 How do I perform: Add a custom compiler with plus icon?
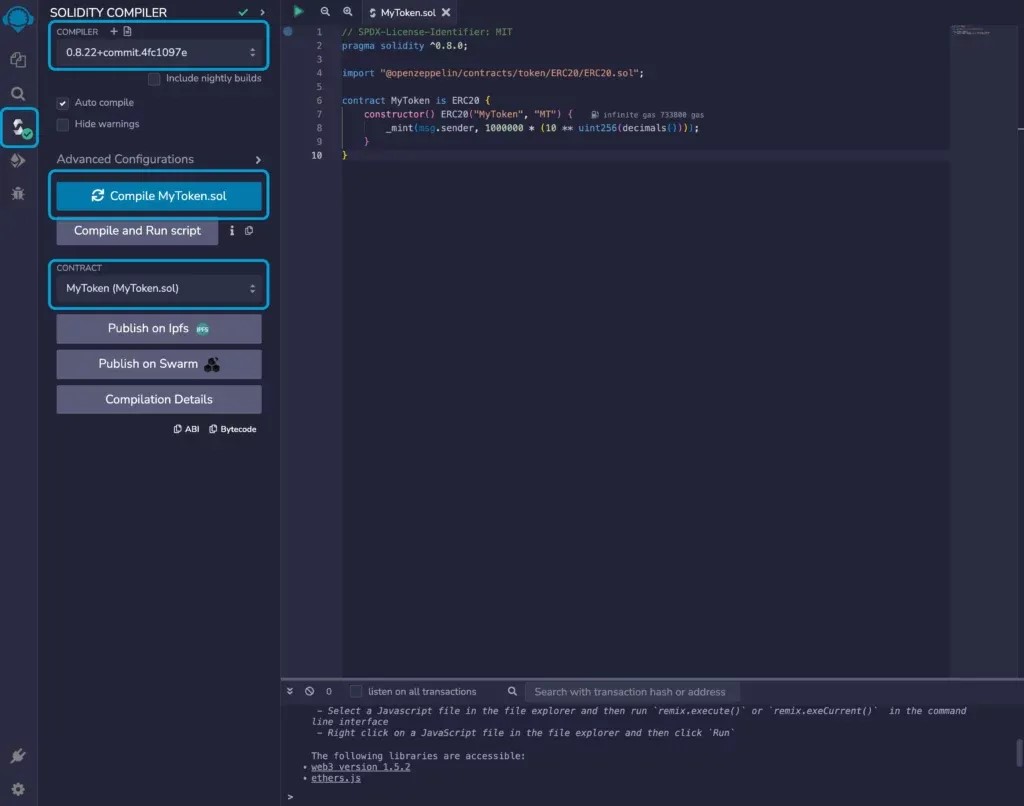point(114,31)
